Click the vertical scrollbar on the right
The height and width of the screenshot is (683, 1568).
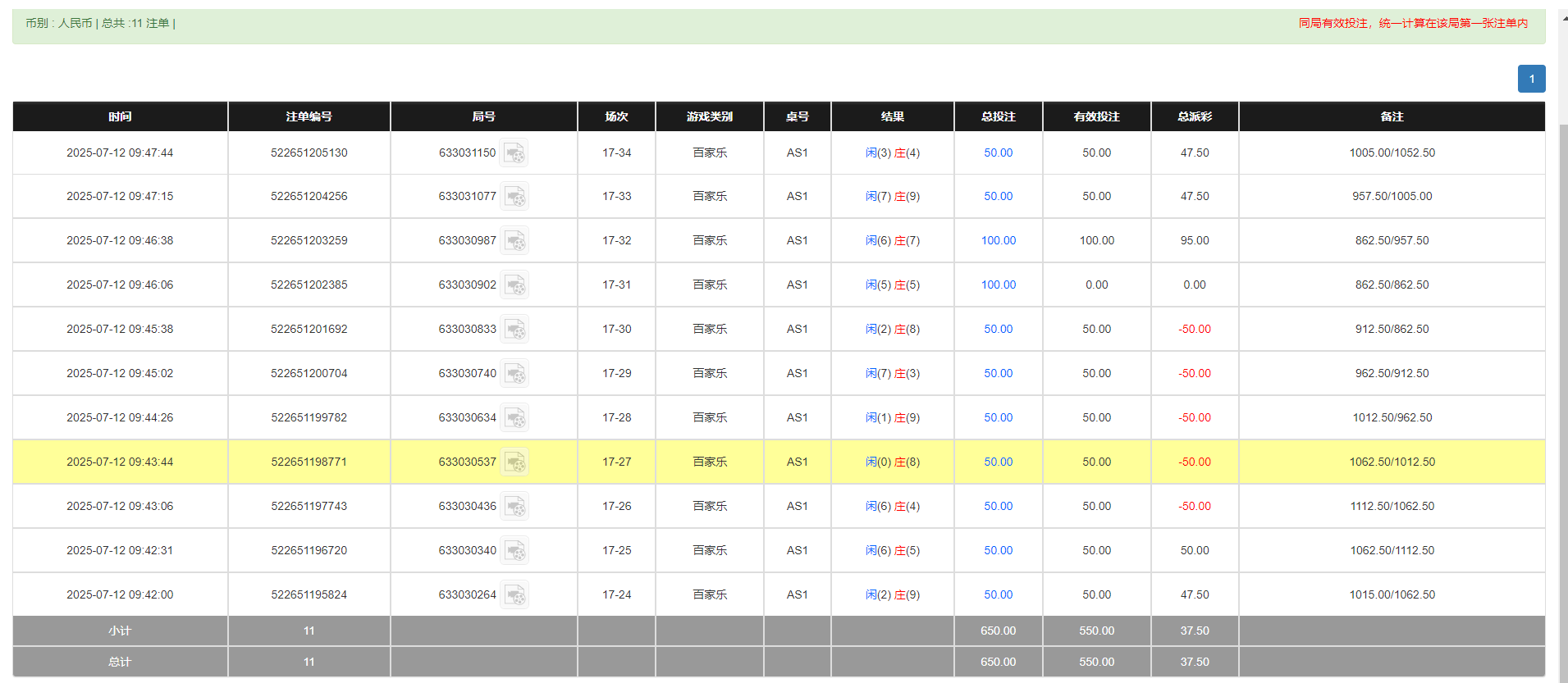pyautogui.click(x=1562, y=369)
